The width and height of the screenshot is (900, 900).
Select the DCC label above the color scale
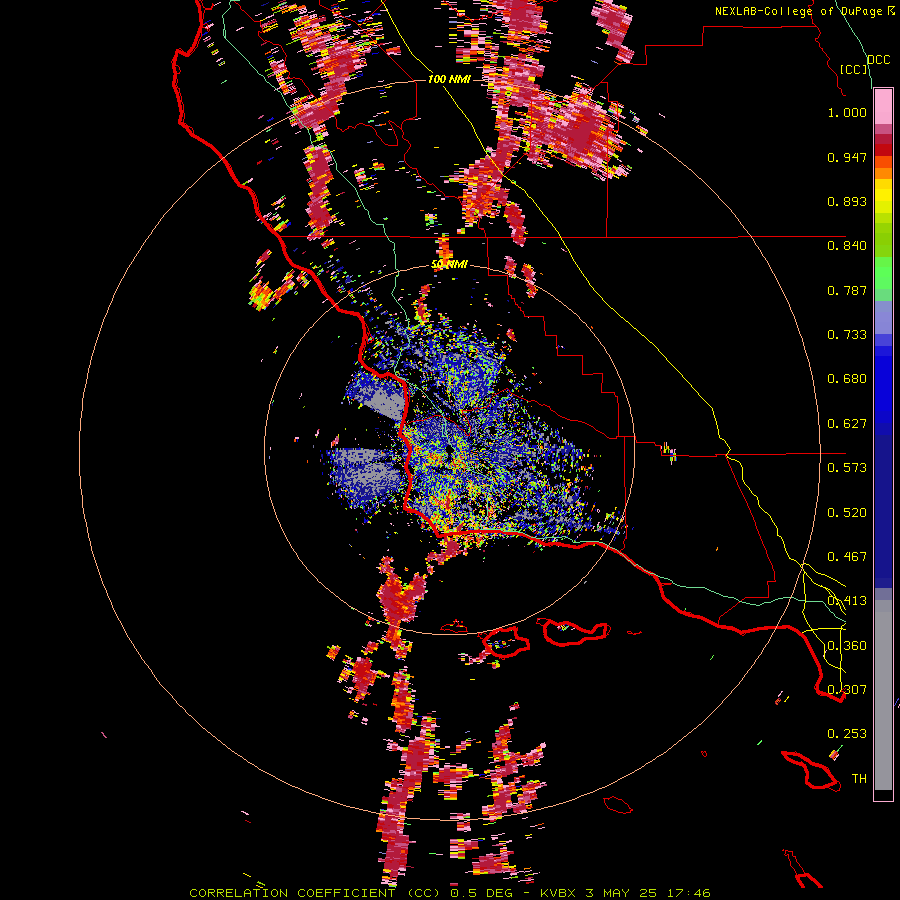(x=879, y=60)
